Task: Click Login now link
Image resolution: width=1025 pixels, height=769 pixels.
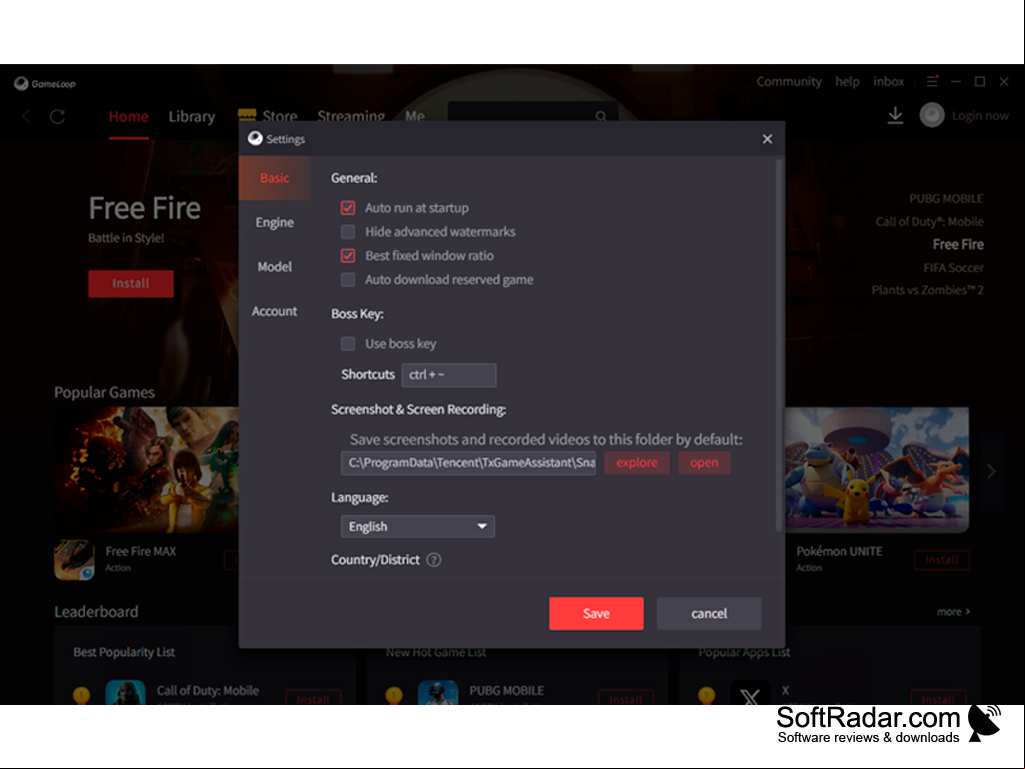Action: [x=980, y=116]
